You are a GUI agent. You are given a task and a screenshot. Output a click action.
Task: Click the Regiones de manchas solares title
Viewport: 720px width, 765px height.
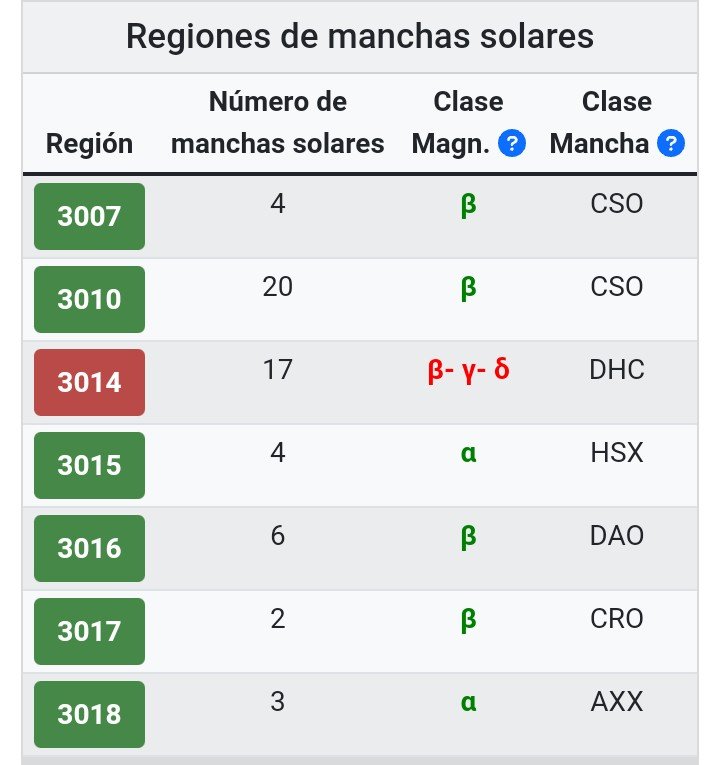pyautogui.click(x=360, y=36)
